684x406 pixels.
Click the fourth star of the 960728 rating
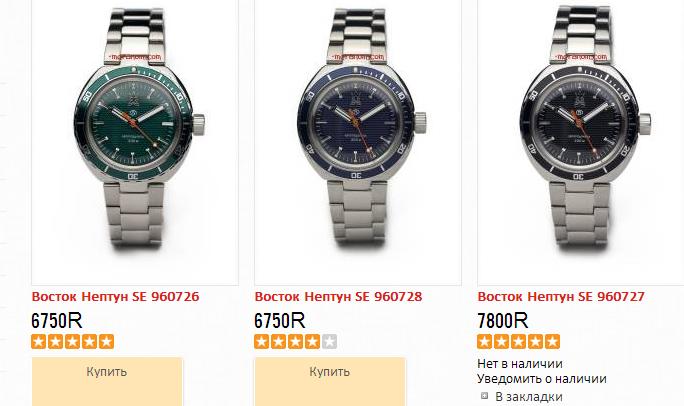pyautogui.click(x=312, y=341)
